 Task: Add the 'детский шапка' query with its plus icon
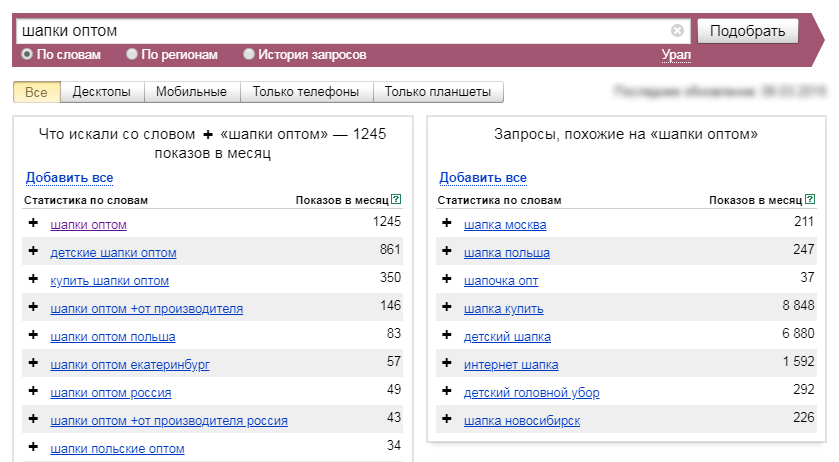[447, 335]
